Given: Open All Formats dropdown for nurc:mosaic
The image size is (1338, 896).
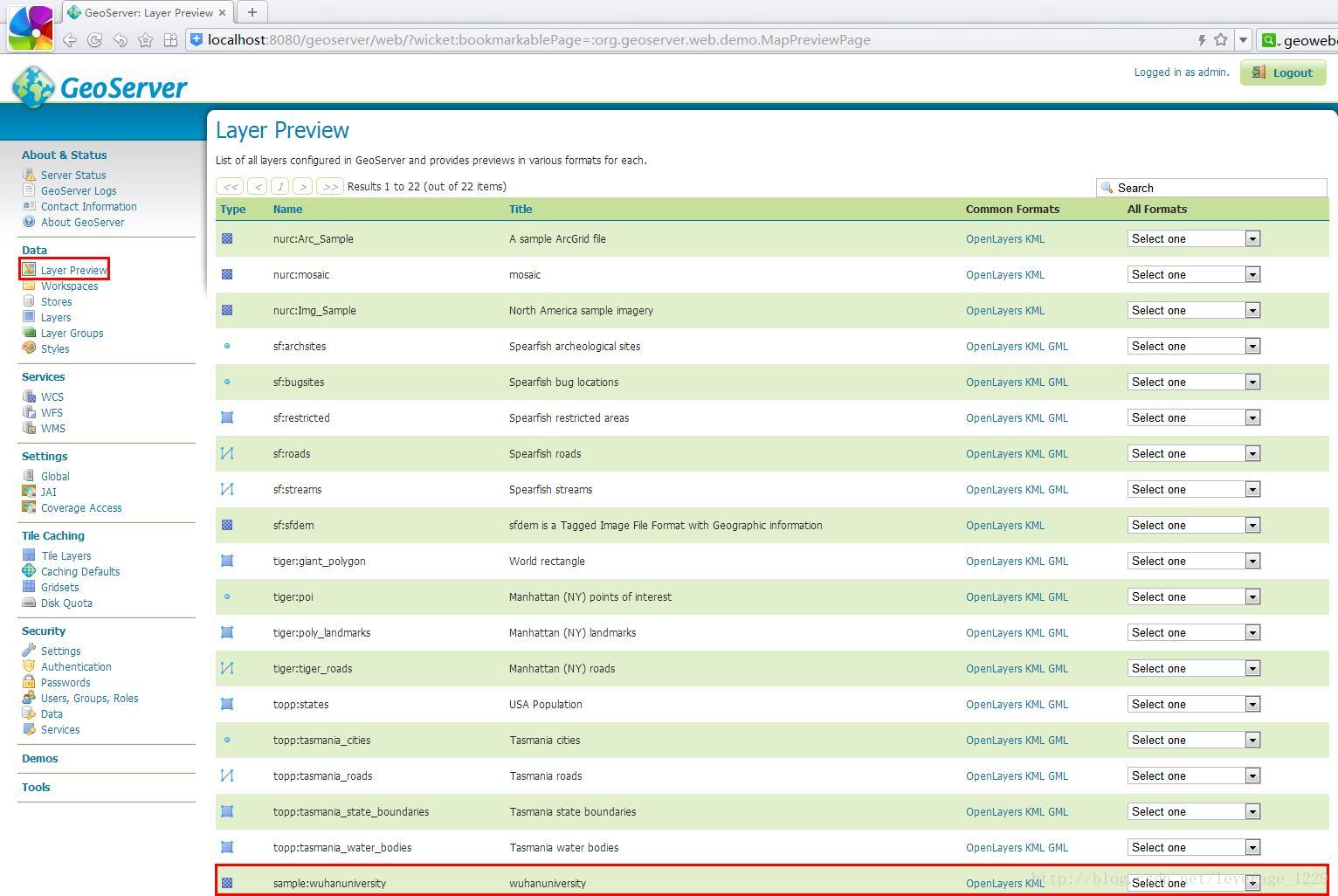Looking at the screenshot, I should [x=1194, y=274].
